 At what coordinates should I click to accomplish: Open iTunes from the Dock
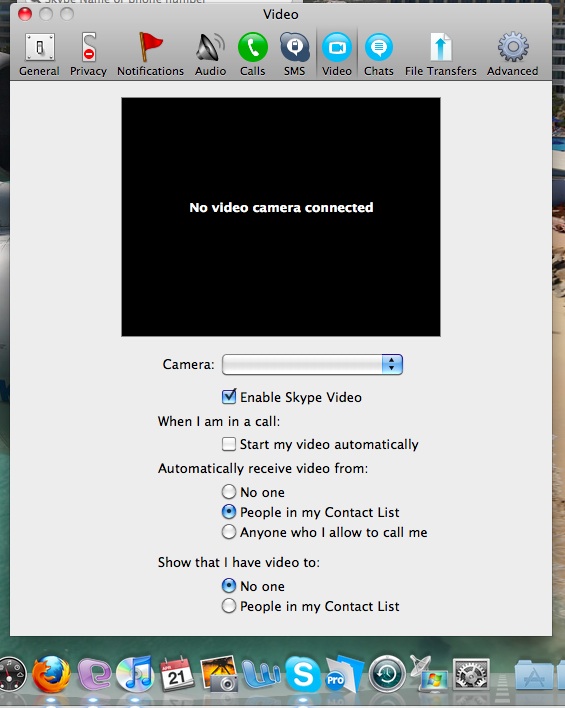coord(135,674)
